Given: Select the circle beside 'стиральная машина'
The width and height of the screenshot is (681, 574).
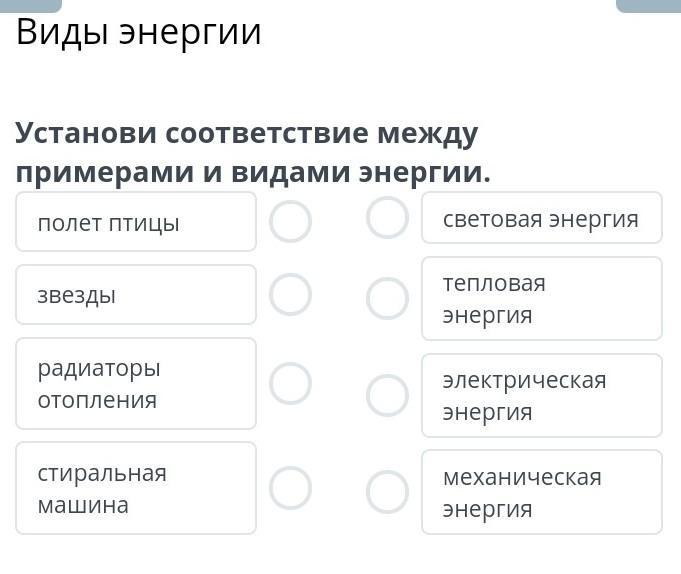Looking at the screenshot, I should [290, 488].
